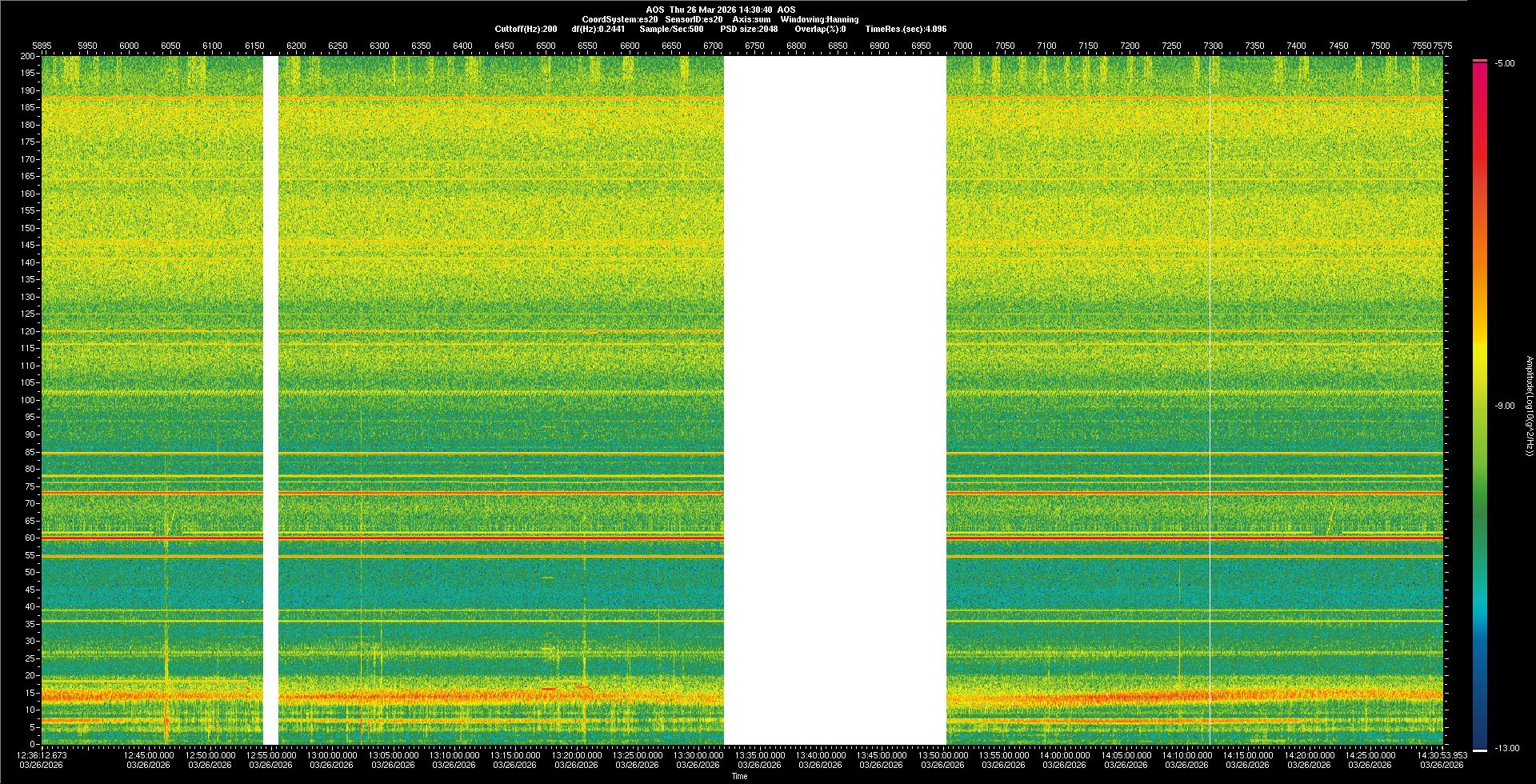
Task: Select the Windowing:Hanning header text
Action: (x=819, y=19)
